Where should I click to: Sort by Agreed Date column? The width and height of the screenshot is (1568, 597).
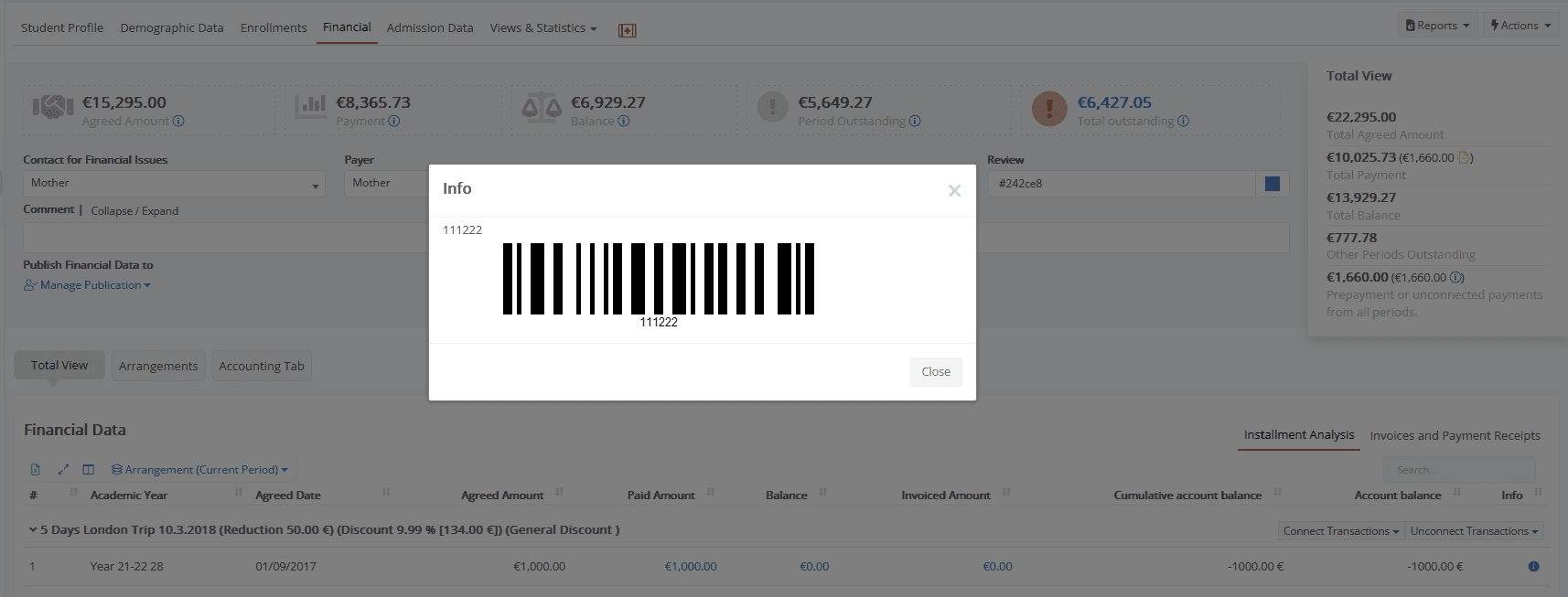(x=288, y=495)
